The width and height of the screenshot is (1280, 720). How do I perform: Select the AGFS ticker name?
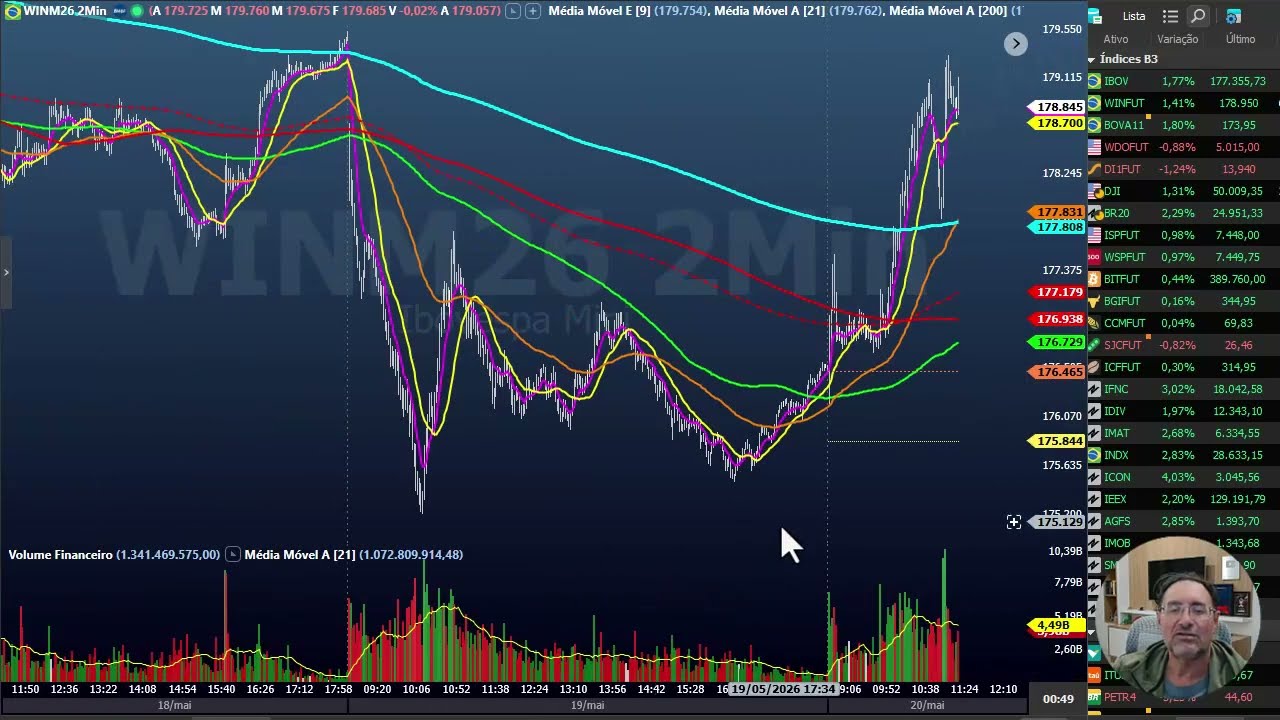[x=1117, y=521]
